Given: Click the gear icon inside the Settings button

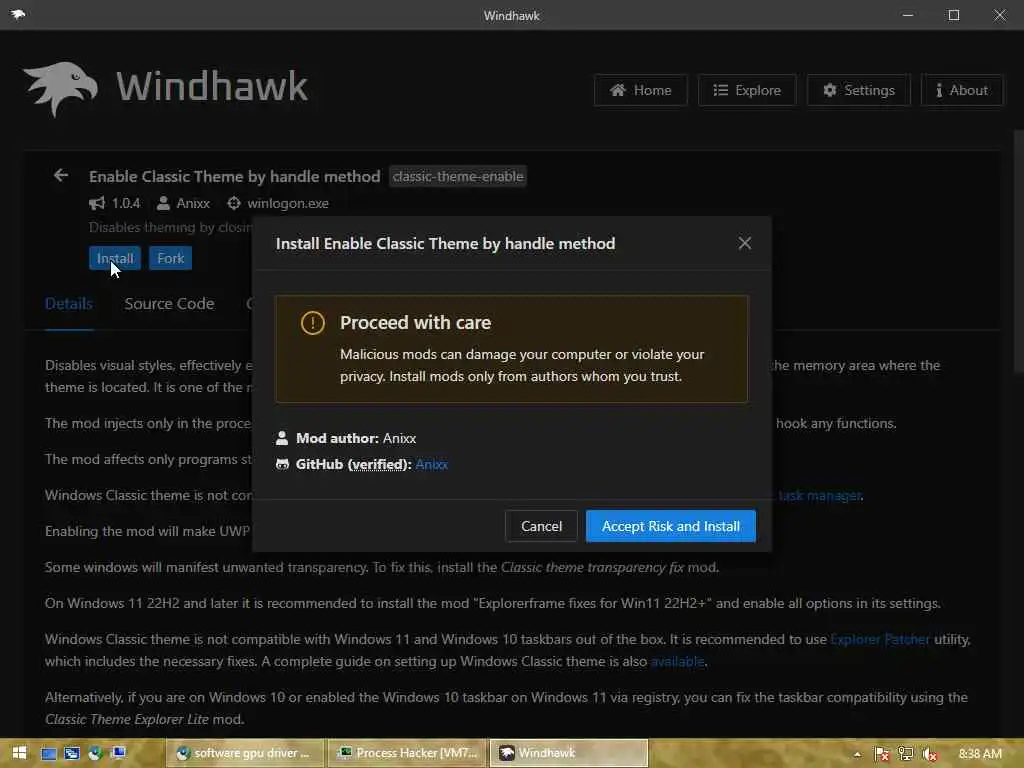Looking at the screenshot, I should tap(829, 90).
